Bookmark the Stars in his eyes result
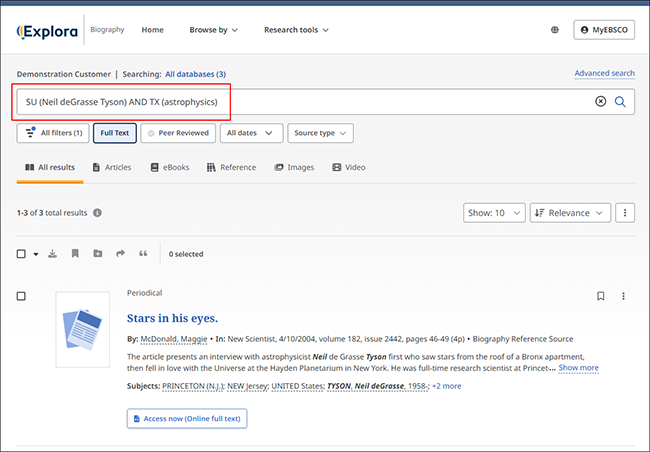 tap(601, 296)
